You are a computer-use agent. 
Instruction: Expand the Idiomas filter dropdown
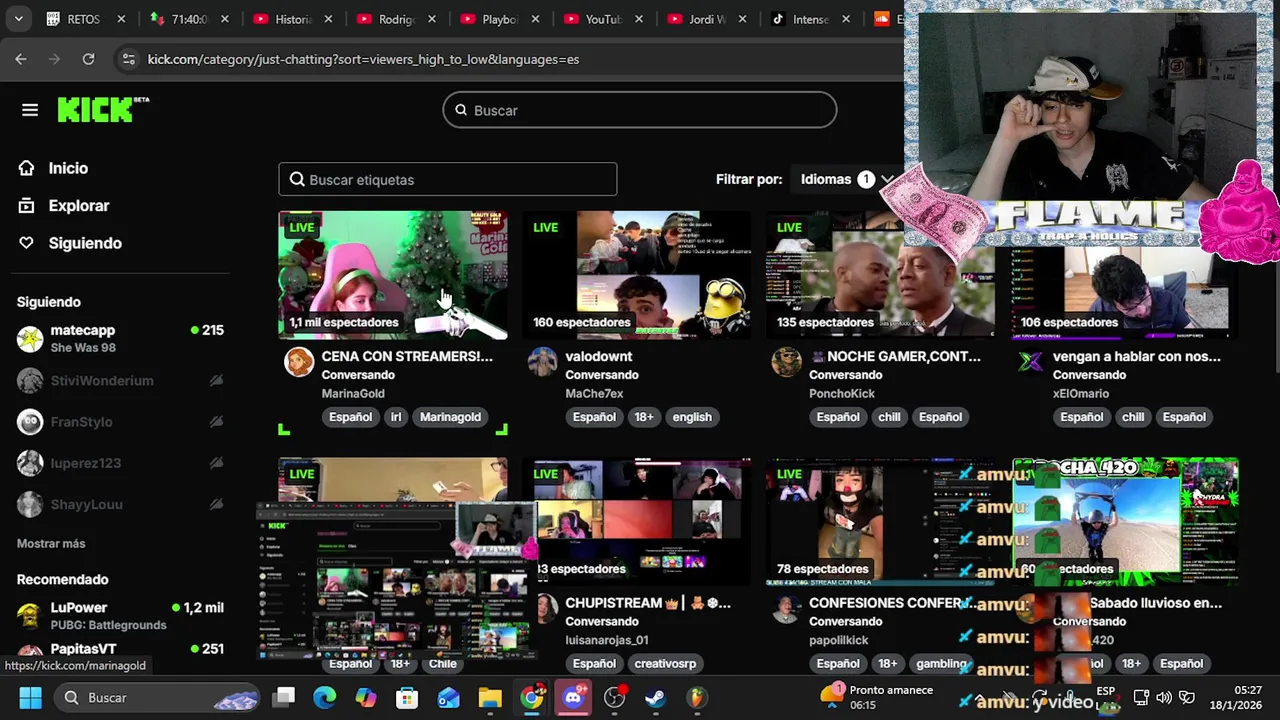click(847, 179)
